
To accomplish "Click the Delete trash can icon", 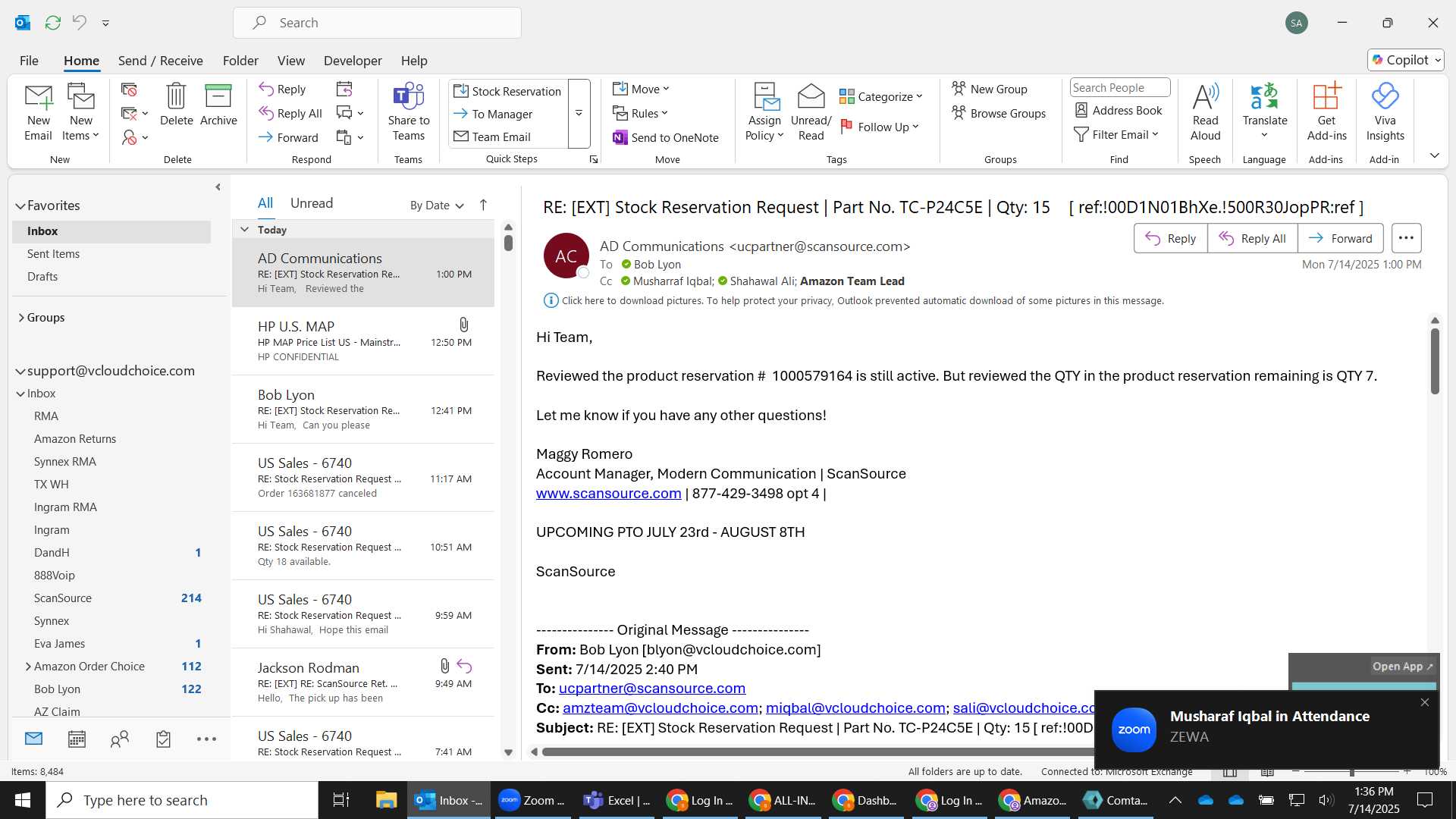I will (x=176, y=105).
